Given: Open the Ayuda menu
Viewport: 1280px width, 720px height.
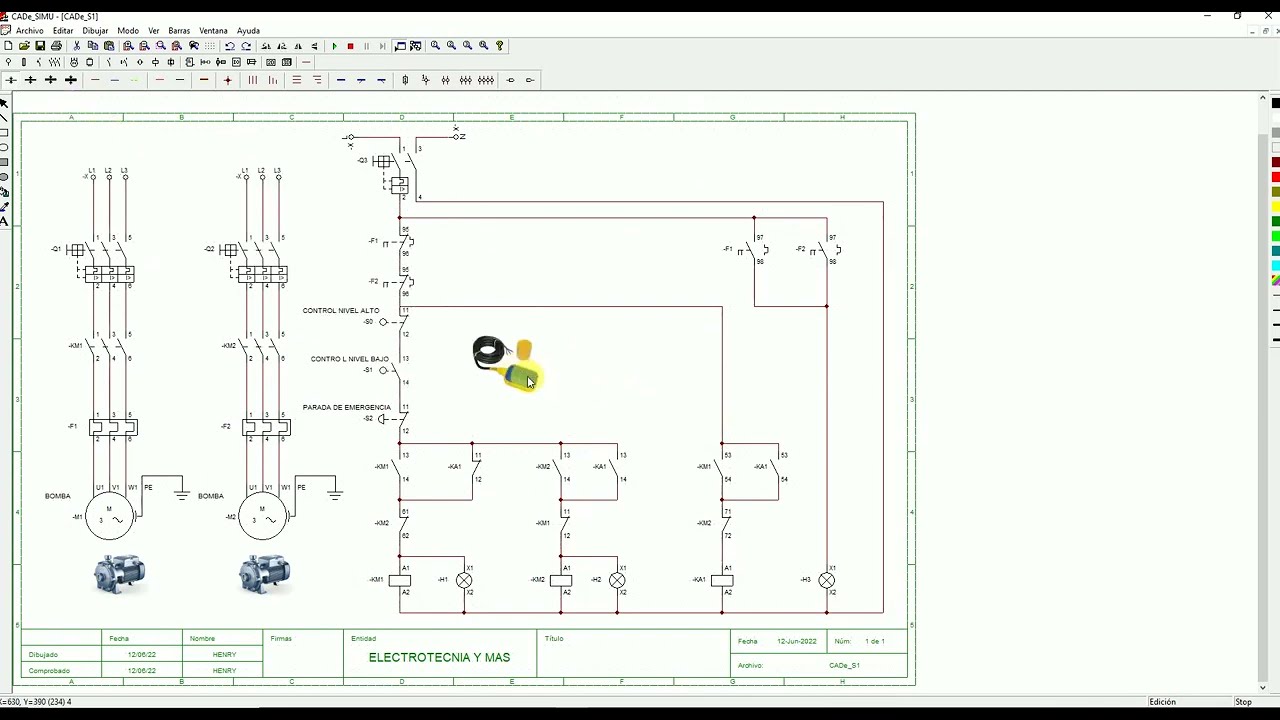Looking at the screenshot, I should coord(248,31).
